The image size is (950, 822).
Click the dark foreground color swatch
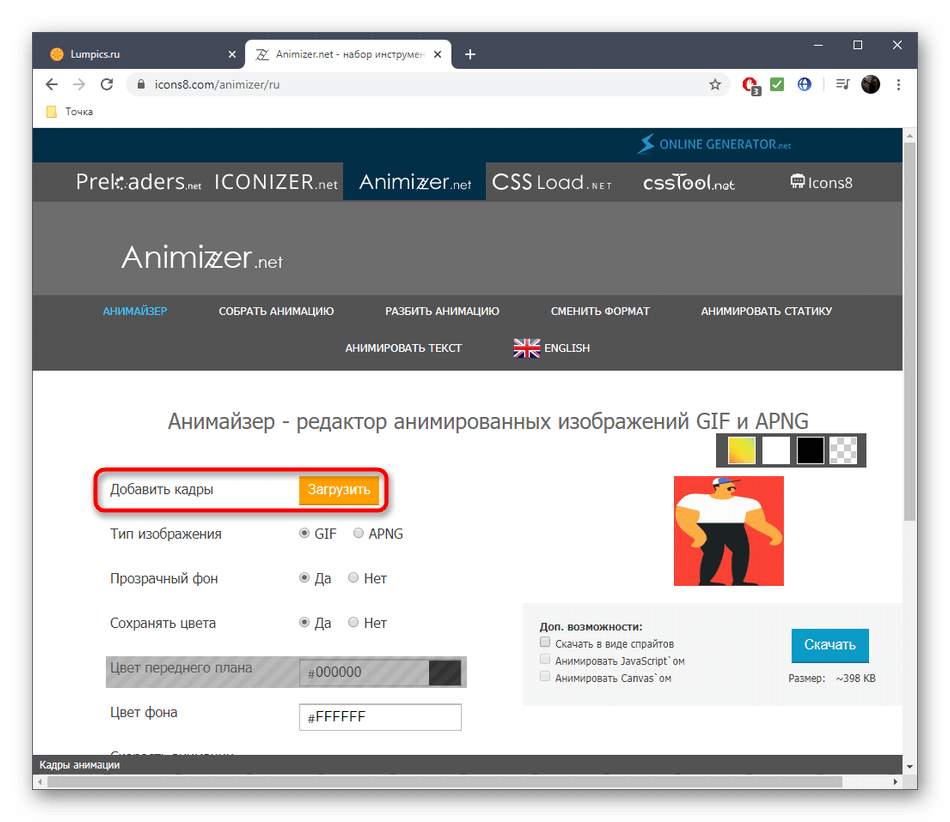click(445, 673)
